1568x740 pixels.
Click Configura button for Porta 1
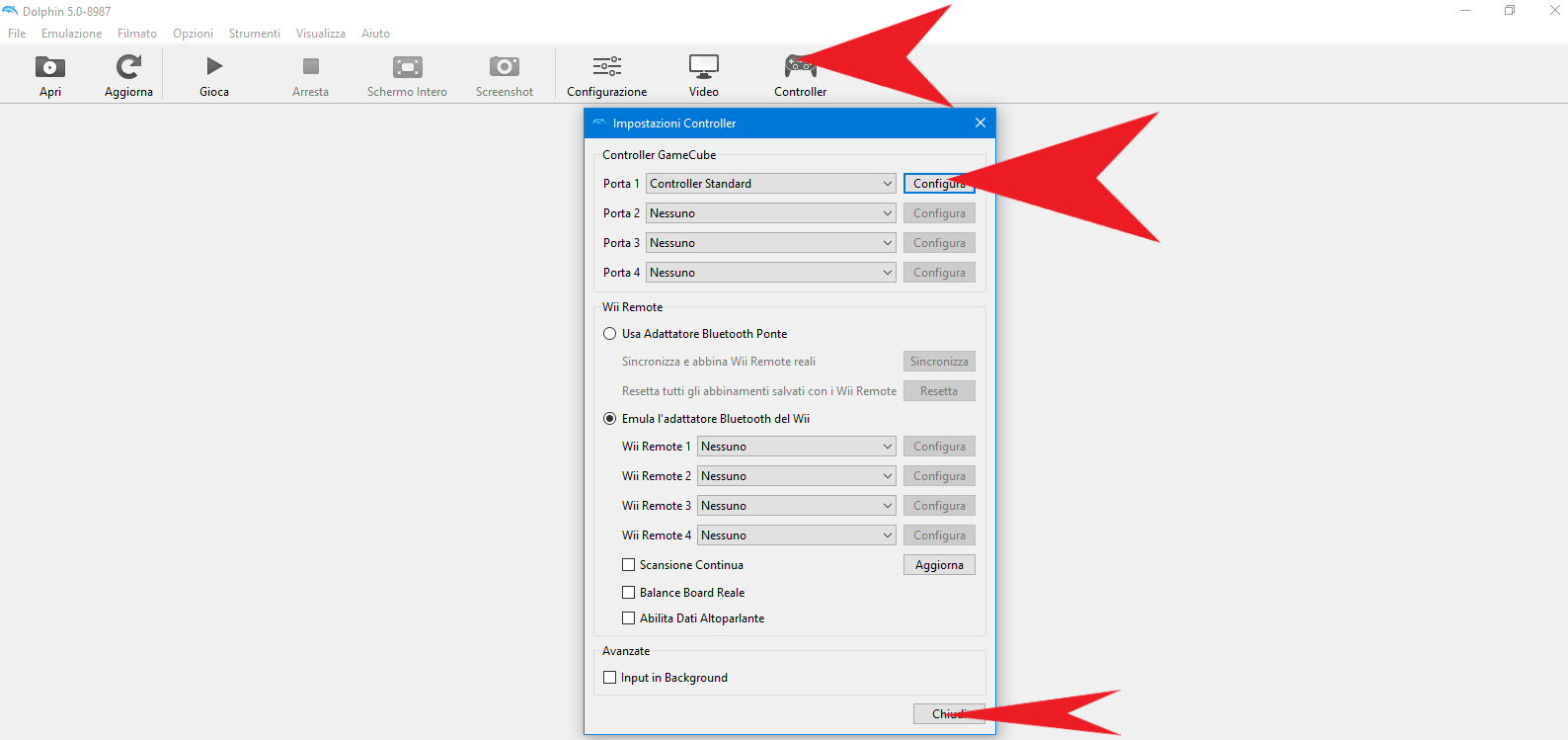tap(939, 184)
